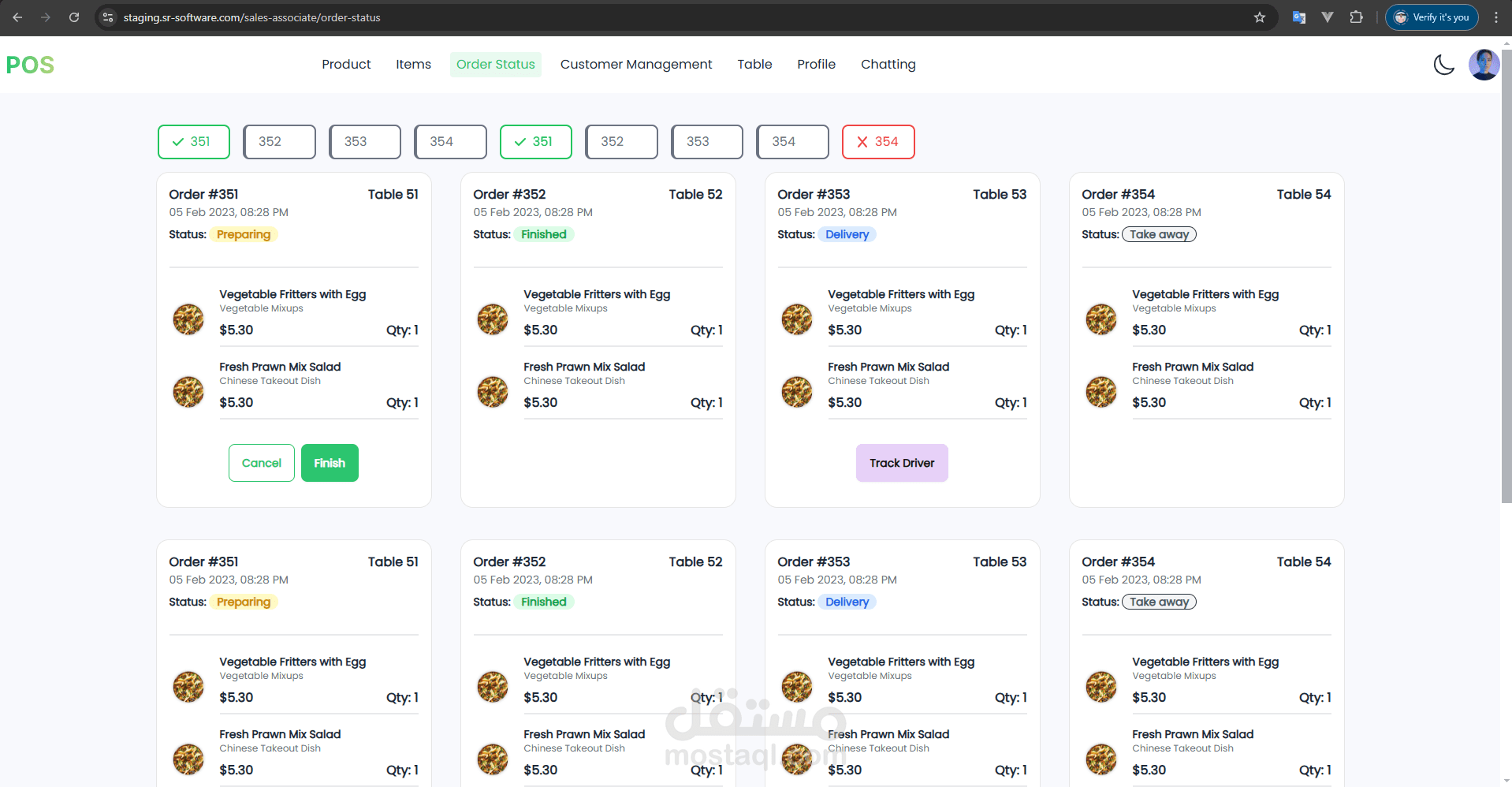Viewport: 1512px width, 787px height.
Task: Select the Order Status tab
Action: tap(496, 65)
